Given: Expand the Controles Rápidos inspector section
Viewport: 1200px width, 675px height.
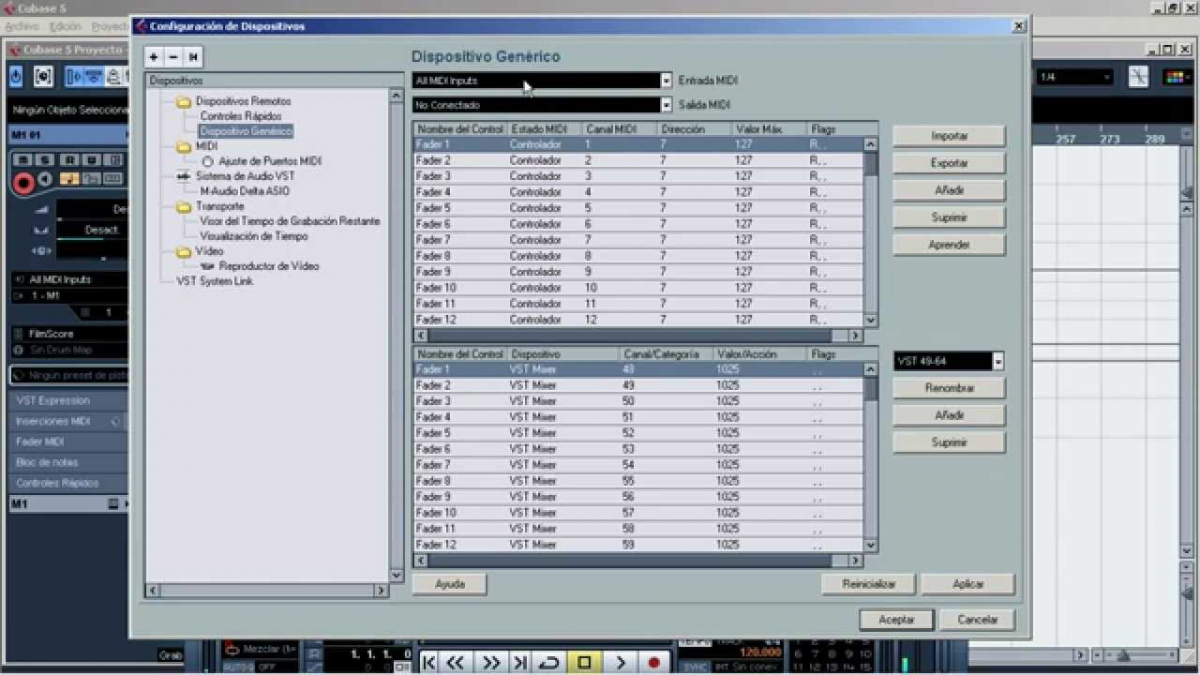Looking at the screenshot, I should tap(70, 483).
